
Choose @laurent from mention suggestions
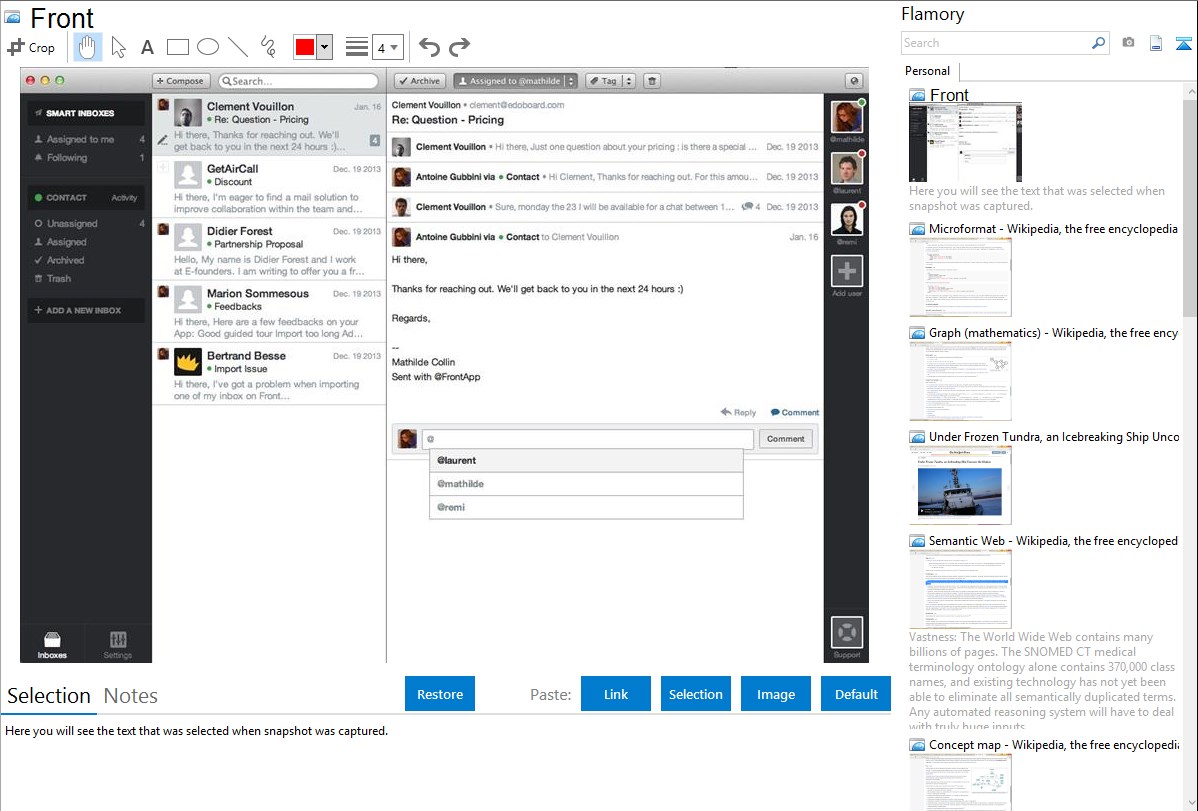tap(586, 460)
